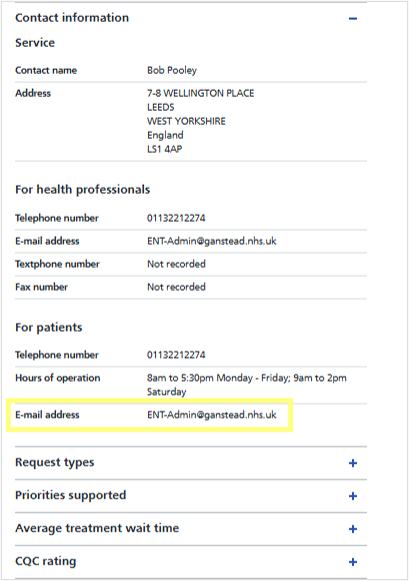
Task: Click the For health professionals heading
Action: click(x=83, y=189)
